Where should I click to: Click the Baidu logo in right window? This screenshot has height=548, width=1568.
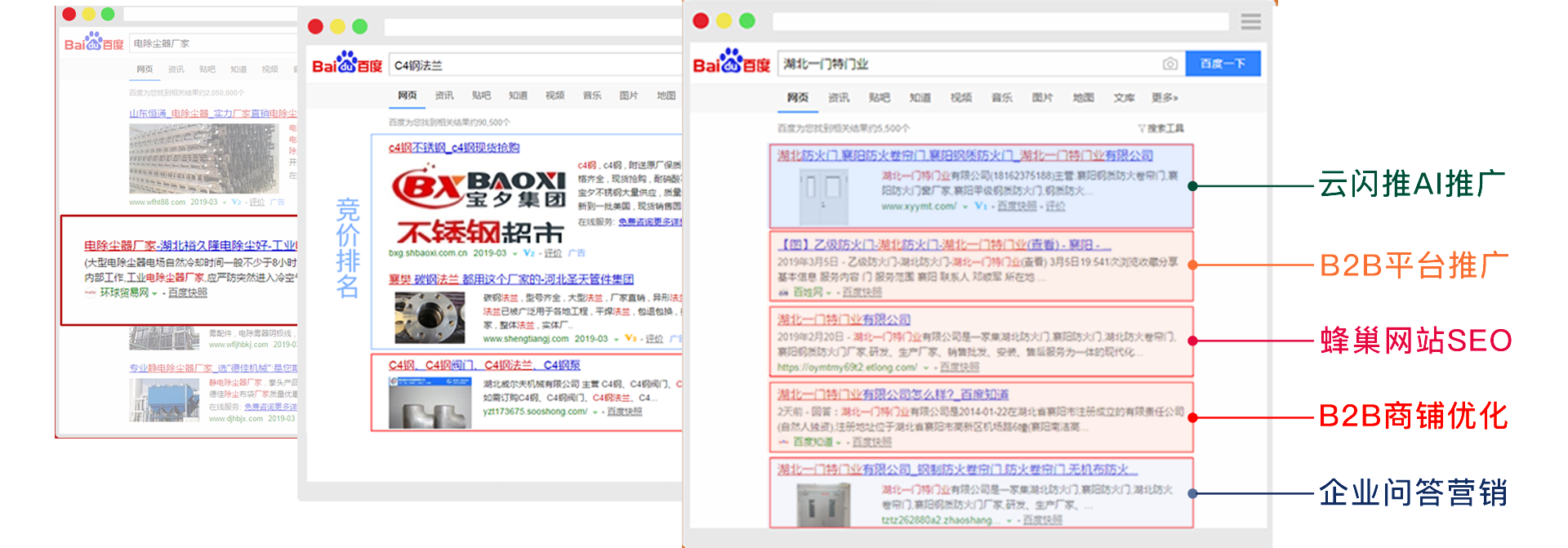coord(731,62)
